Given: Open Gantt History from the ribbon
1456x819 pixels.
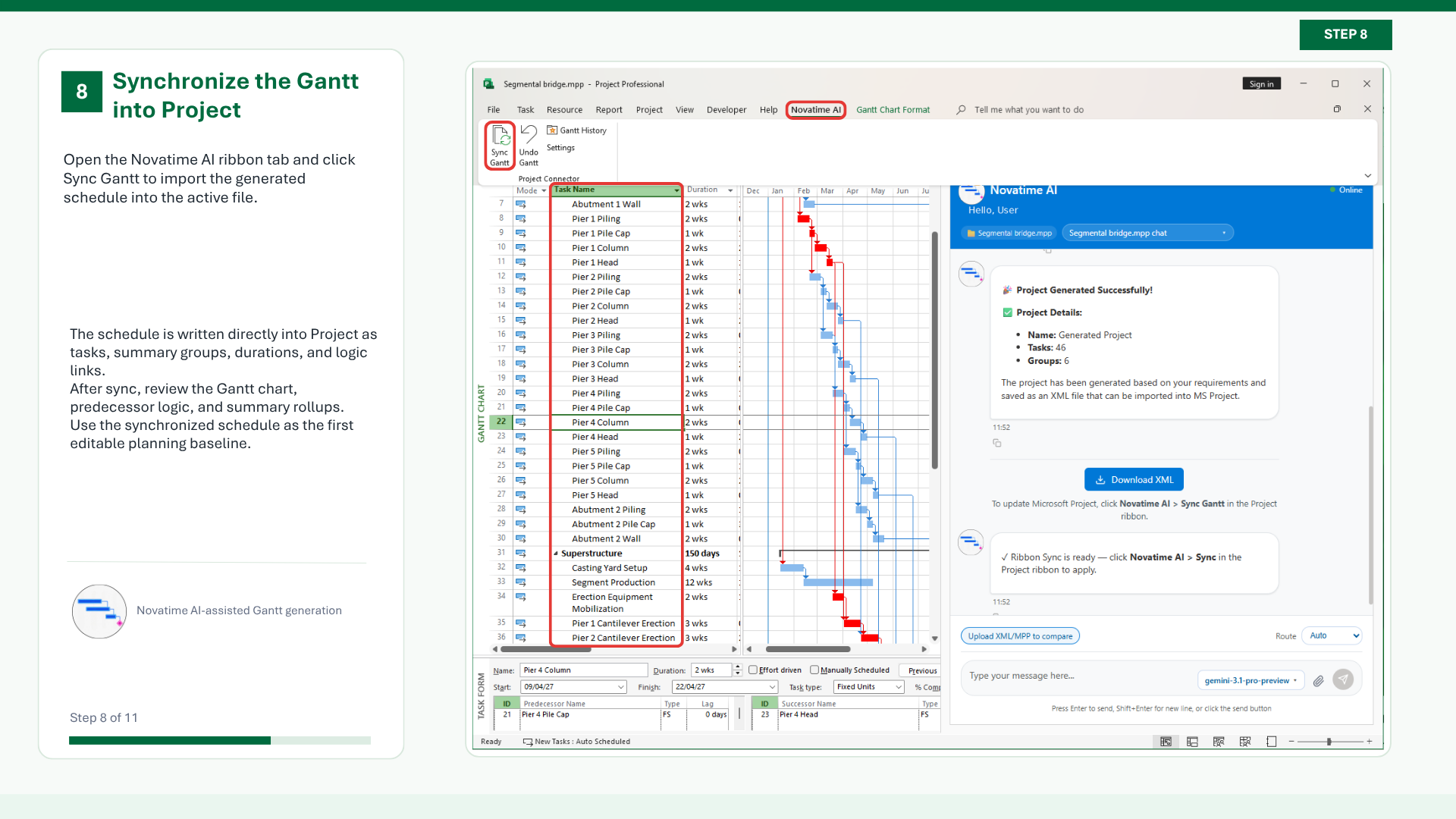Looking at the screenshot, I should [x=577, y=130].
